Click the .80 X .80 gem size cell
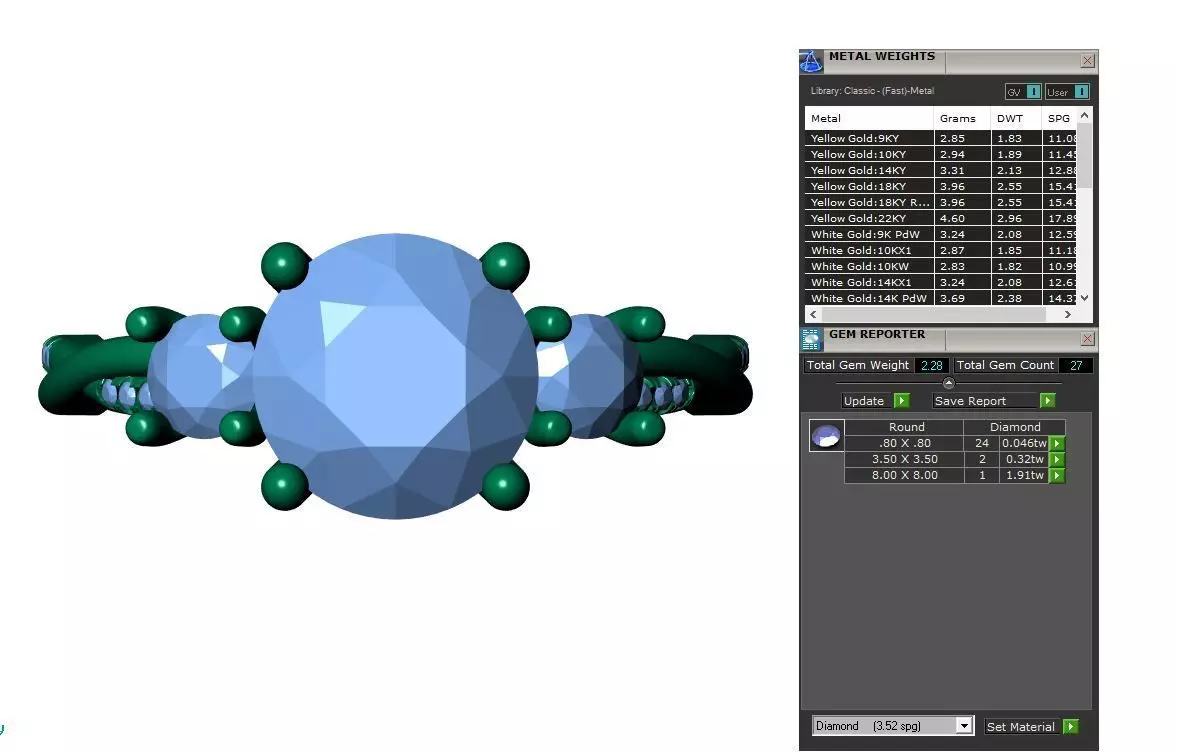This screenshot has height=754, width=1177. click(x=905, y=443)
